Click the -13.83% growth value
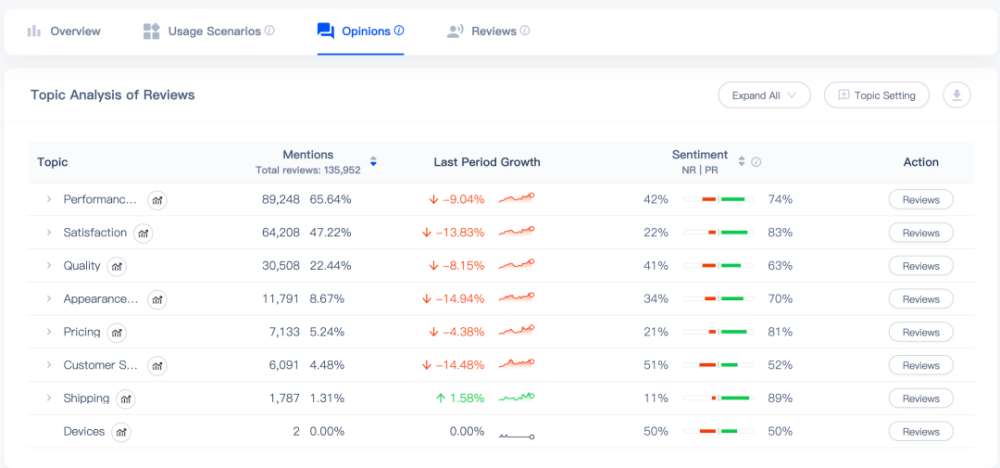The height and width of the screenshot is (468, 1000). tap(460, 233)
